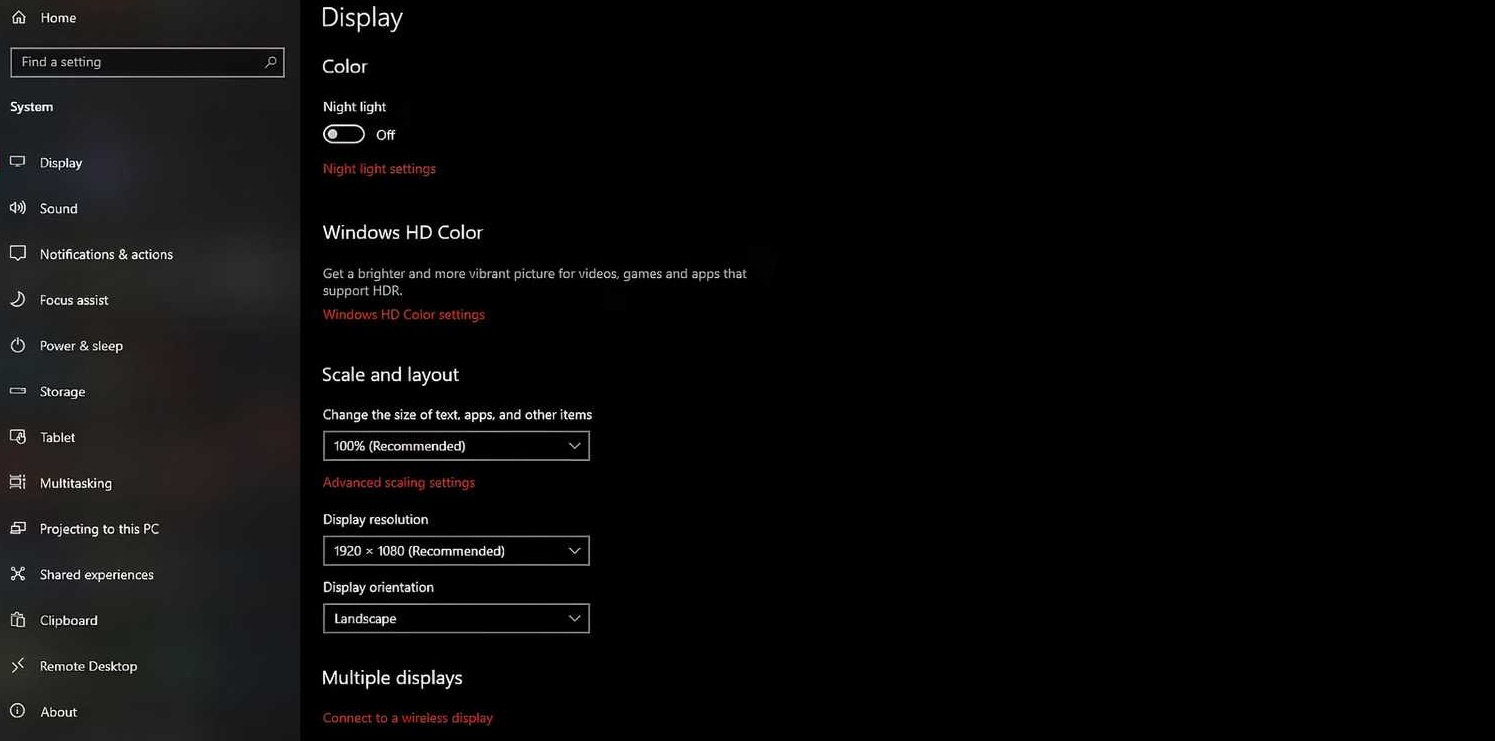Toggle the Night light switch
This screenshot has height=741, width=1495.
[x=343, y=134]
